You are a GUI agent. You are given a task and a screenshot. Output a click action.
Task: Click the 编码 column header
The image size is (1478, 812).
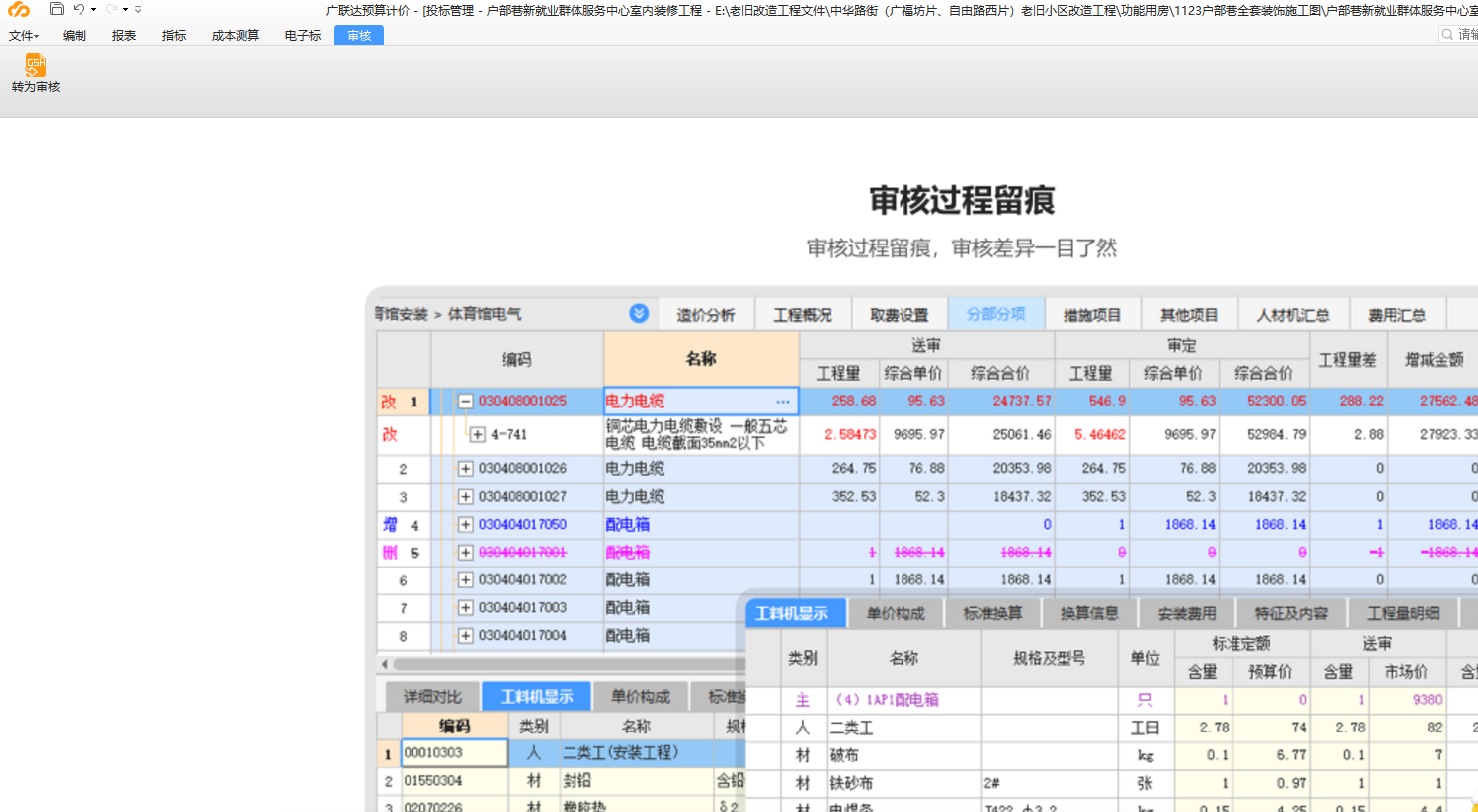tap(517, 359)
